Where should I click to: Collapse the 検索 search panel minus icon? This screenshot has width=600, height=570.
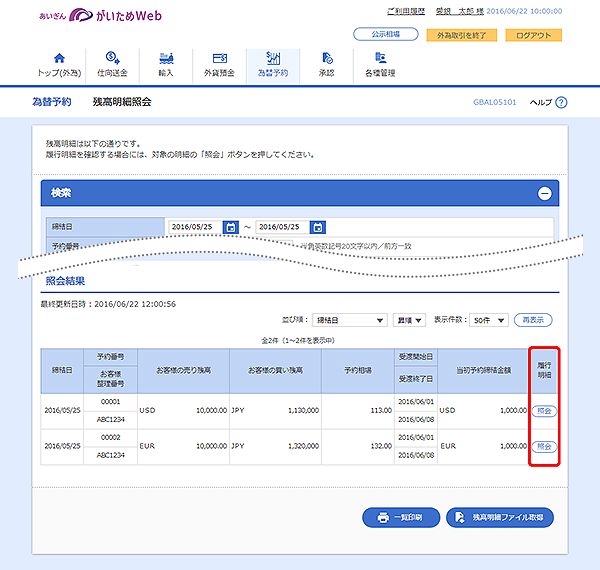pyautogui.click(x=545, y=193)
